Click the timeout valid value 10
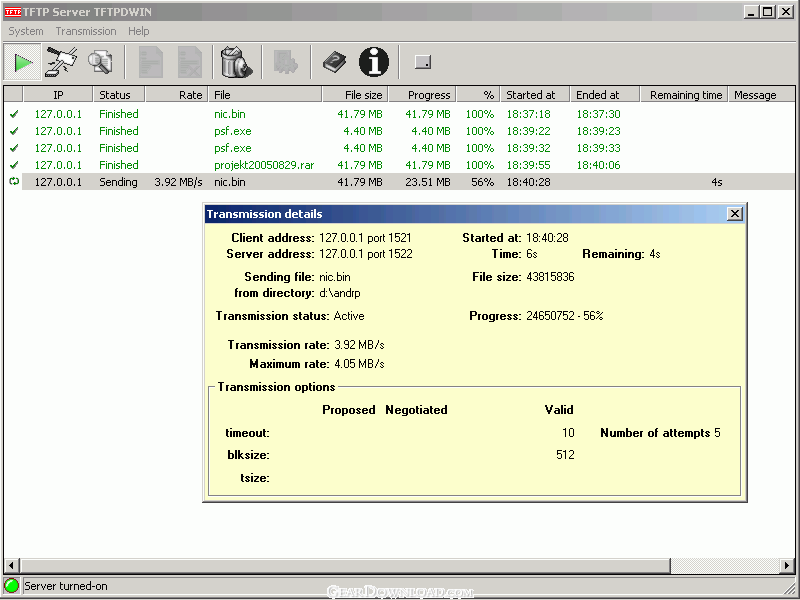The height and width of the screenshot is (600, 800). tap(568, 433)
